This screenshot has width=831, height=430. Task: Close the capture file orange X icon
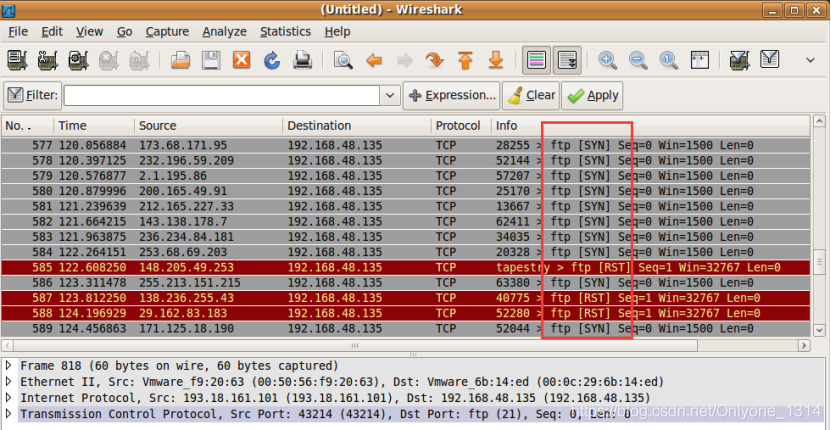click(242, 60)
